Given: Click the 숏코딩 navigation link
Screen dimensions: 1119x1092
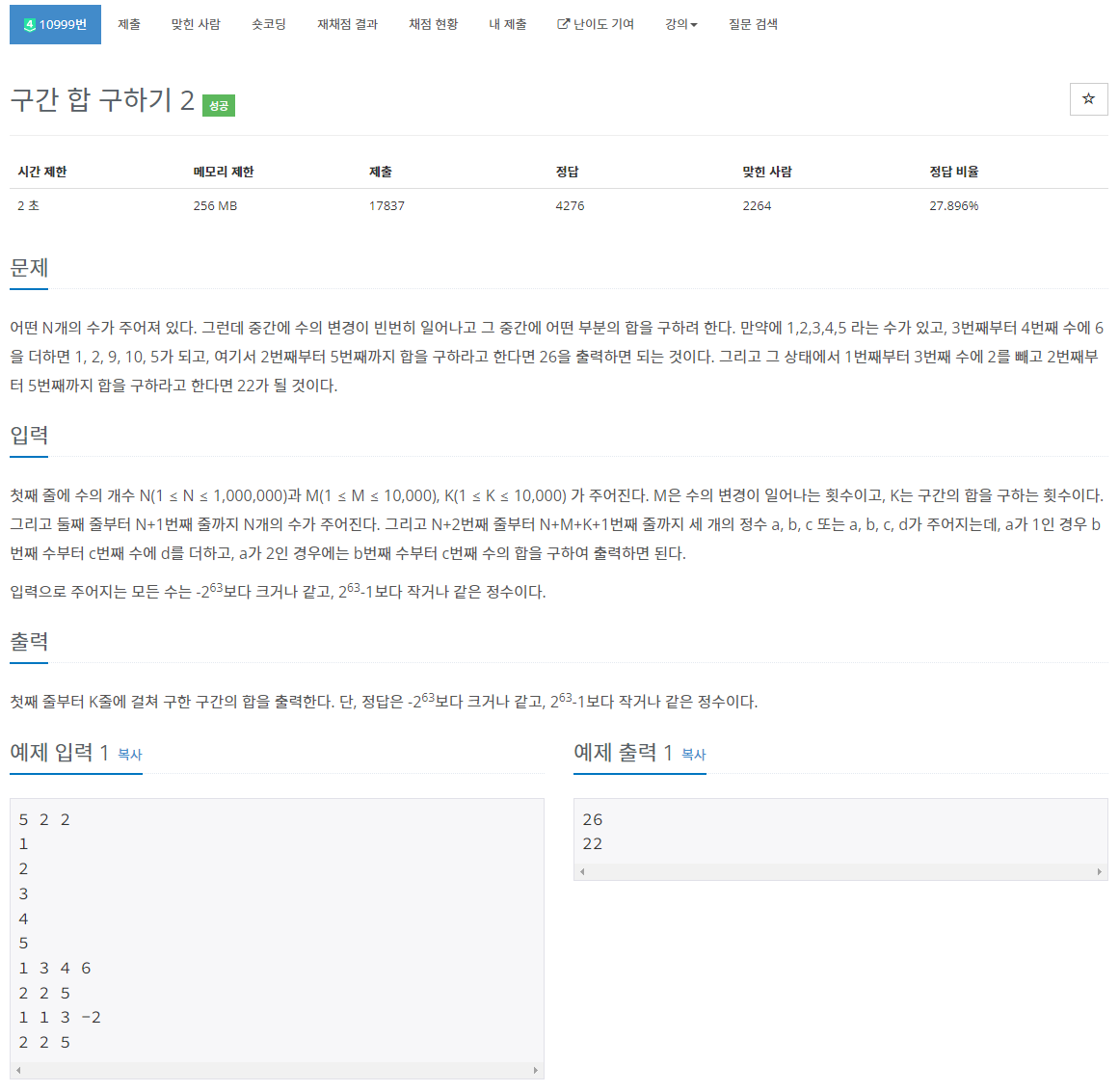Looking at the screenshot, I should click(x=268, y=24).
